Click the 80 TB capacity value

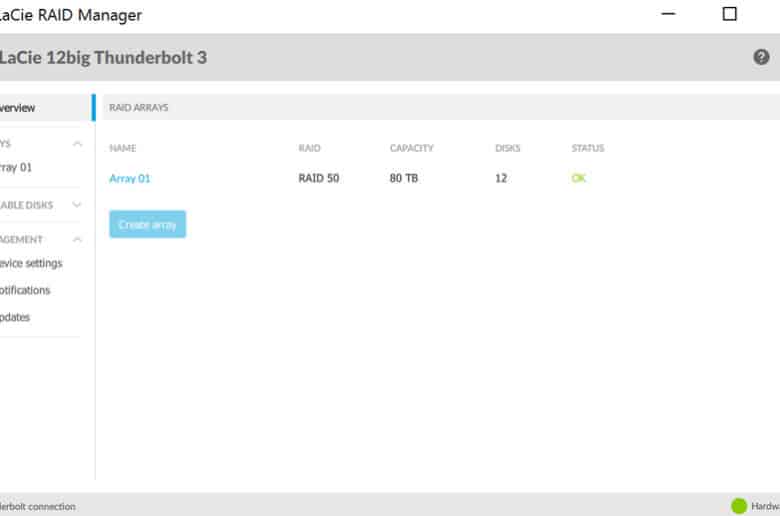click(x=404, y=178)
